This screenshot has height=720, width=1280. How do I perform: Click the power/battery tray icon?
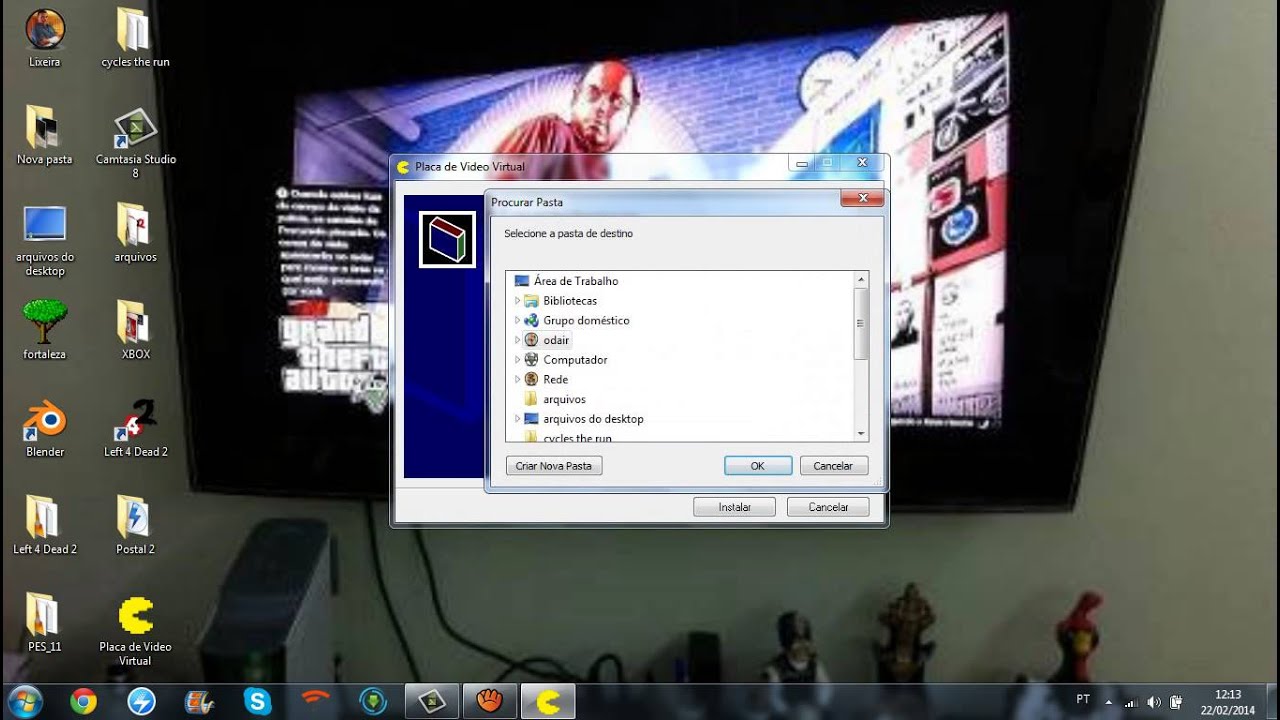point(1176,702)
